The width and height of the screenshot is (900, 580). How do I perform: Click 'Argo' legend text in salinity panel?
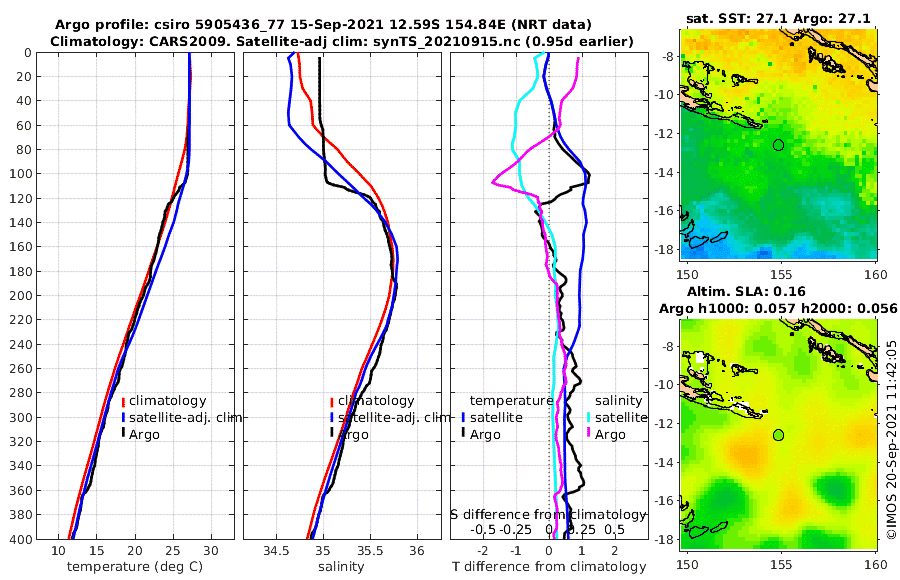click(353, 435)
